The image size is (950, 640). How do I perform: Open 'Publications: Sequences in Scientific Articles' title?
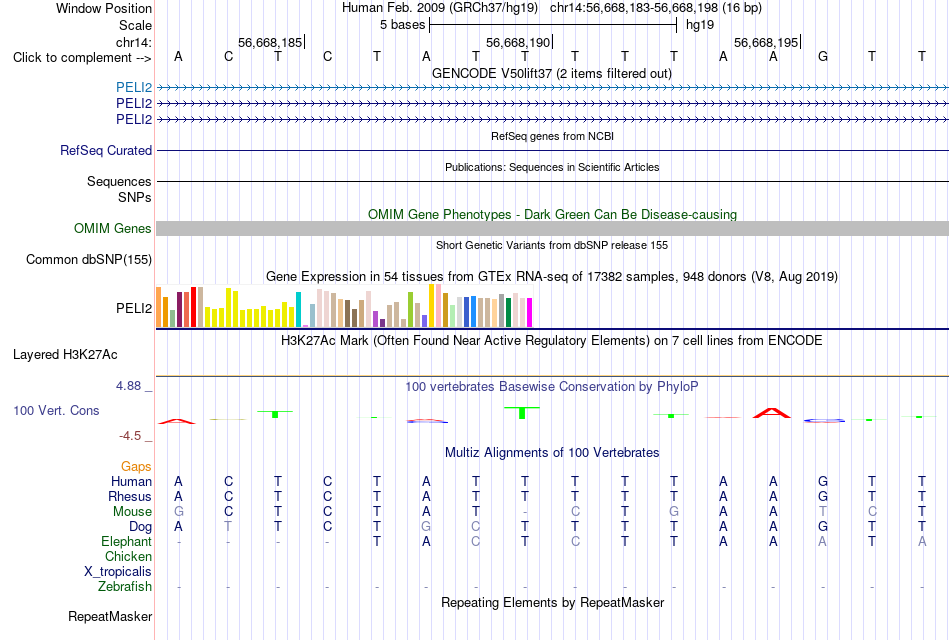[552, 167]
